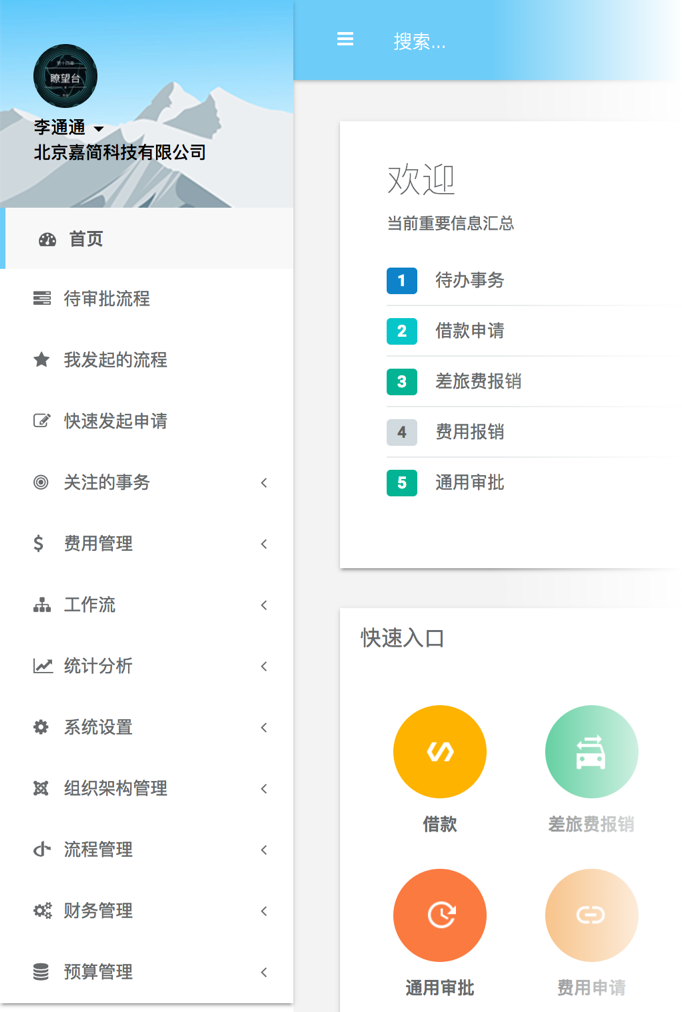
Task: Click the 通用审批 clock icon
Action: [440, 915]
